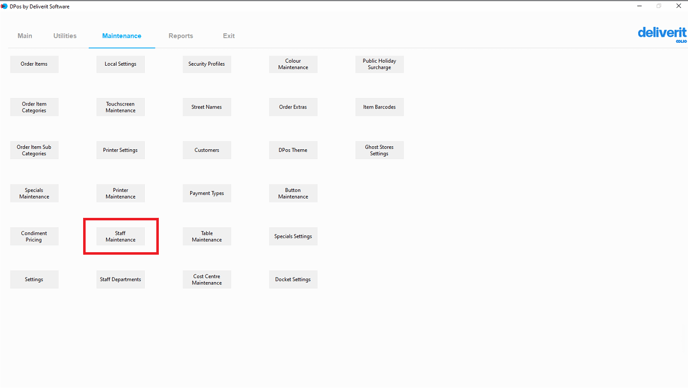Click the DPos app icon in title bar
688x388 pixels.
(4, 6)
